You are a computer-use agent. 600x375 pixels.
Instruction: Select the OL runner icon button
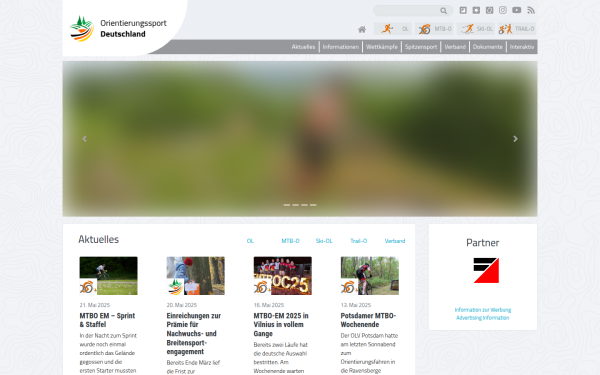pos(393,29)
